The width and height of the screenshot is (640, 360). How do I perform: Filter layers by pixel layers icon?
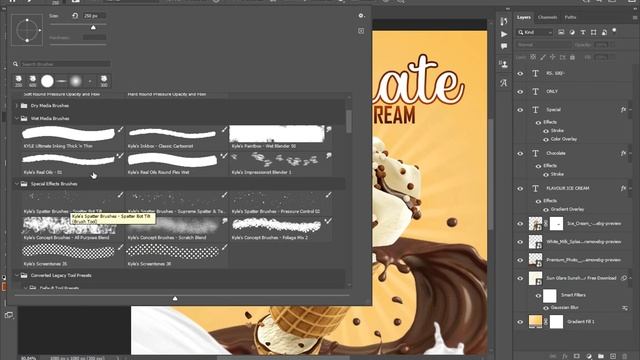point(561,32)
